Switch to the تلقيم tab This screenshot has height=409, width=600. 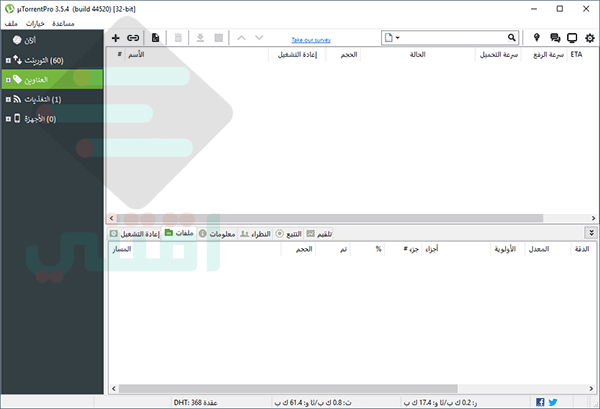(x=319, y=234)
